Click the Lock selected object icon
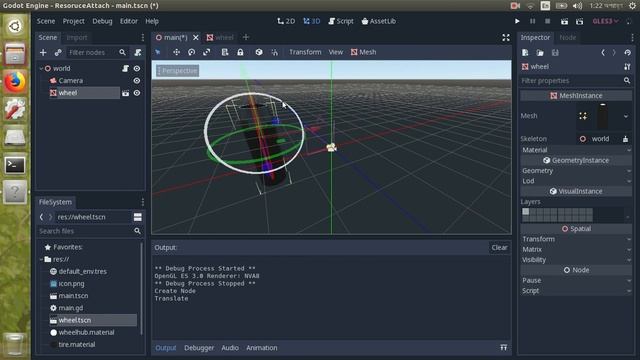The image size is (640, 360). (x=240, y=52)
